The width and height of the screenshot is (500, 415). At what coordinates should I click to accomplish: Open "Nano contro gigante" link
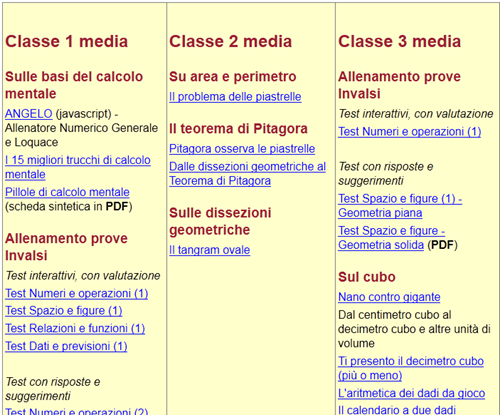tap(389, 297)
